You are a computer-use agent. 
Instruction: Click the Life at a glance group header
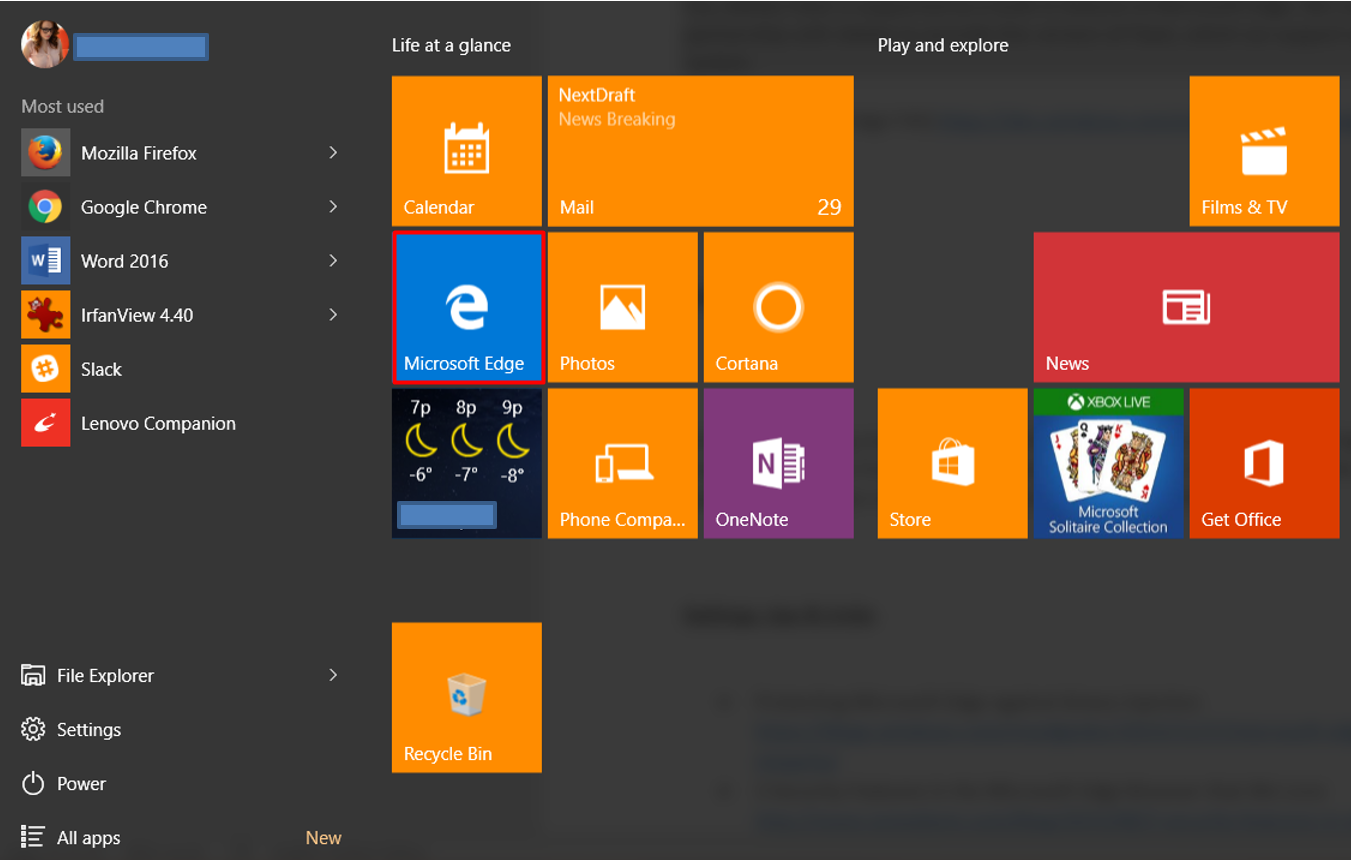[451, 45]
